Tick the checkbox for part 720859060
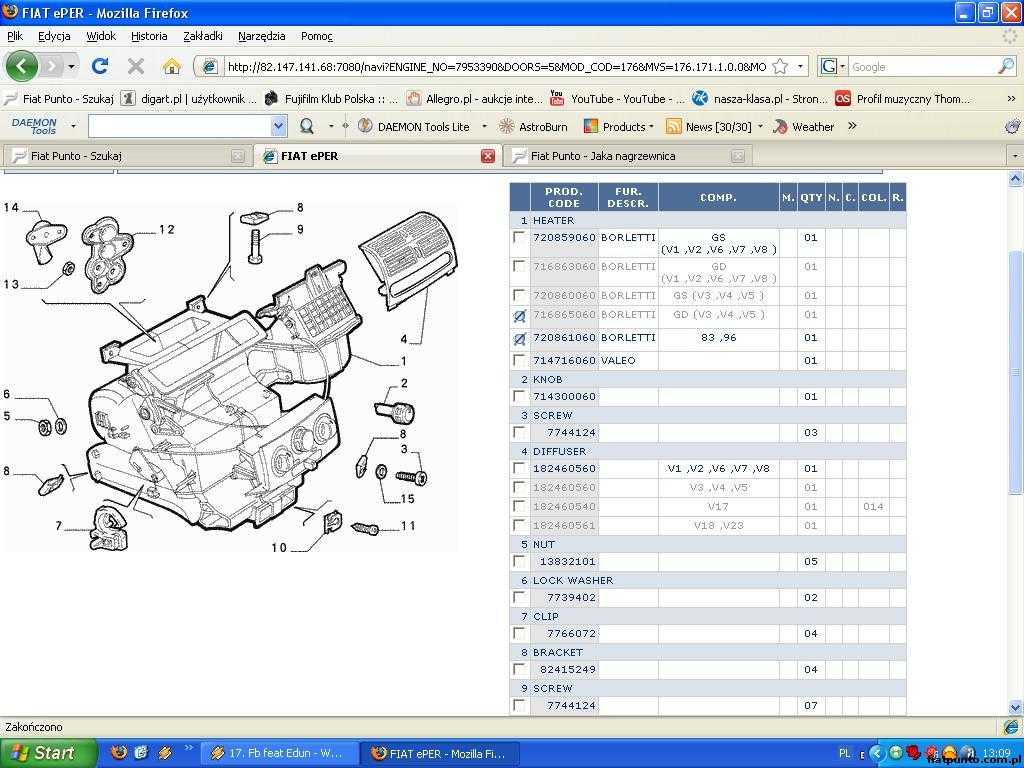The image size is (1024, 768). tap(519, 237)
